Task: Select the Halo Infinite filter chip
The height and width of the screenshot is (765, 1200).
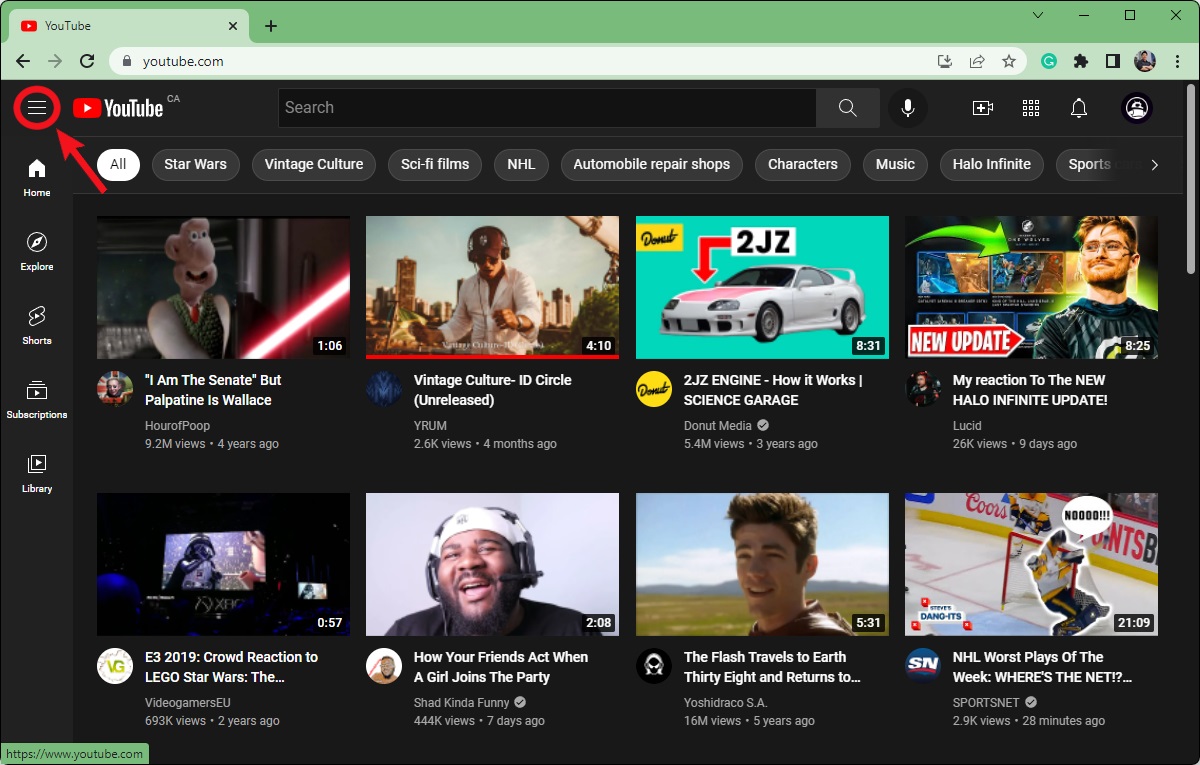Action: 992,164
